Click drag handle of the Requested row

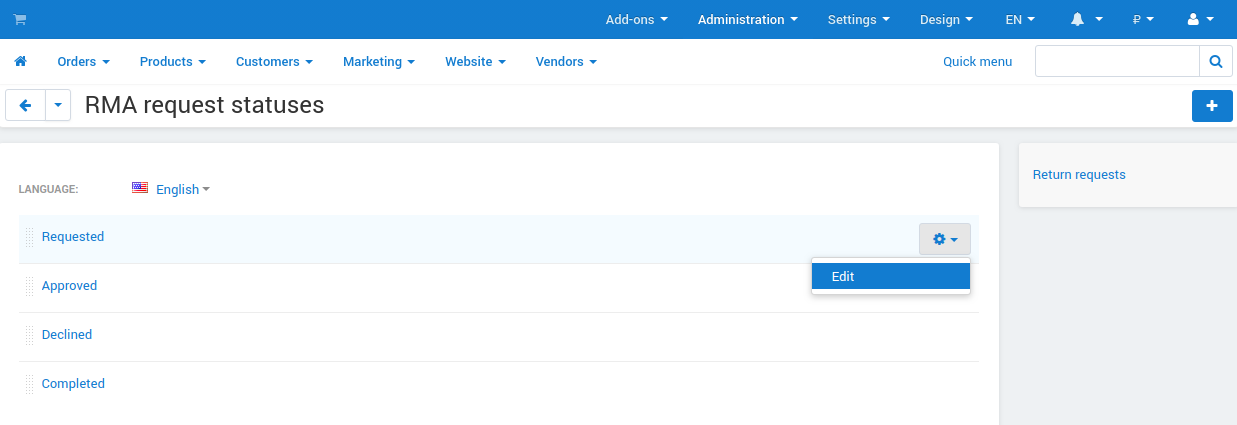(30, 238)
